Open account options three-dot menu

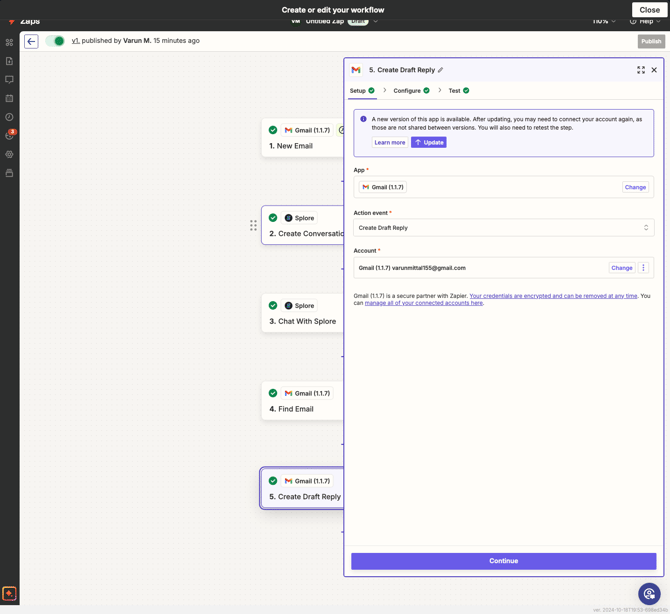[x=643, y=268]
